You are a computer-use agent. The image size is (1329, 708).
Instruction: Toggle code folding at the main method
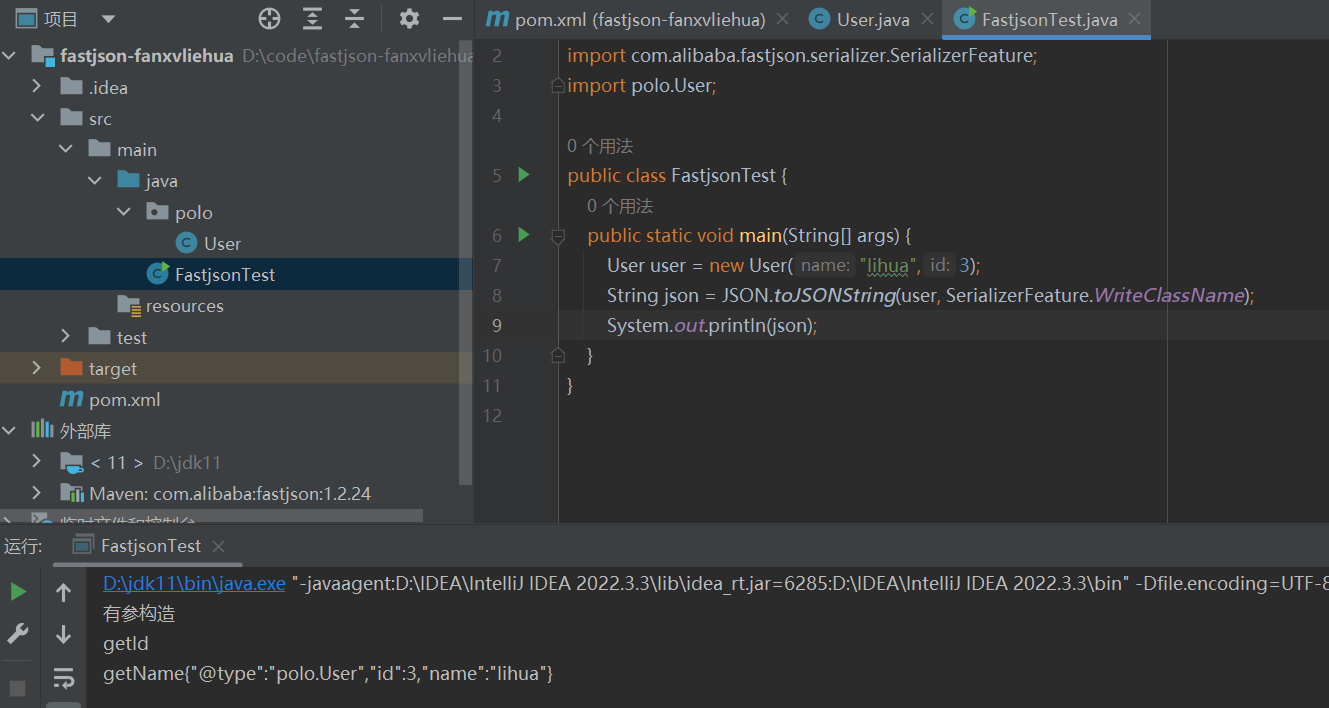[558, 236]
